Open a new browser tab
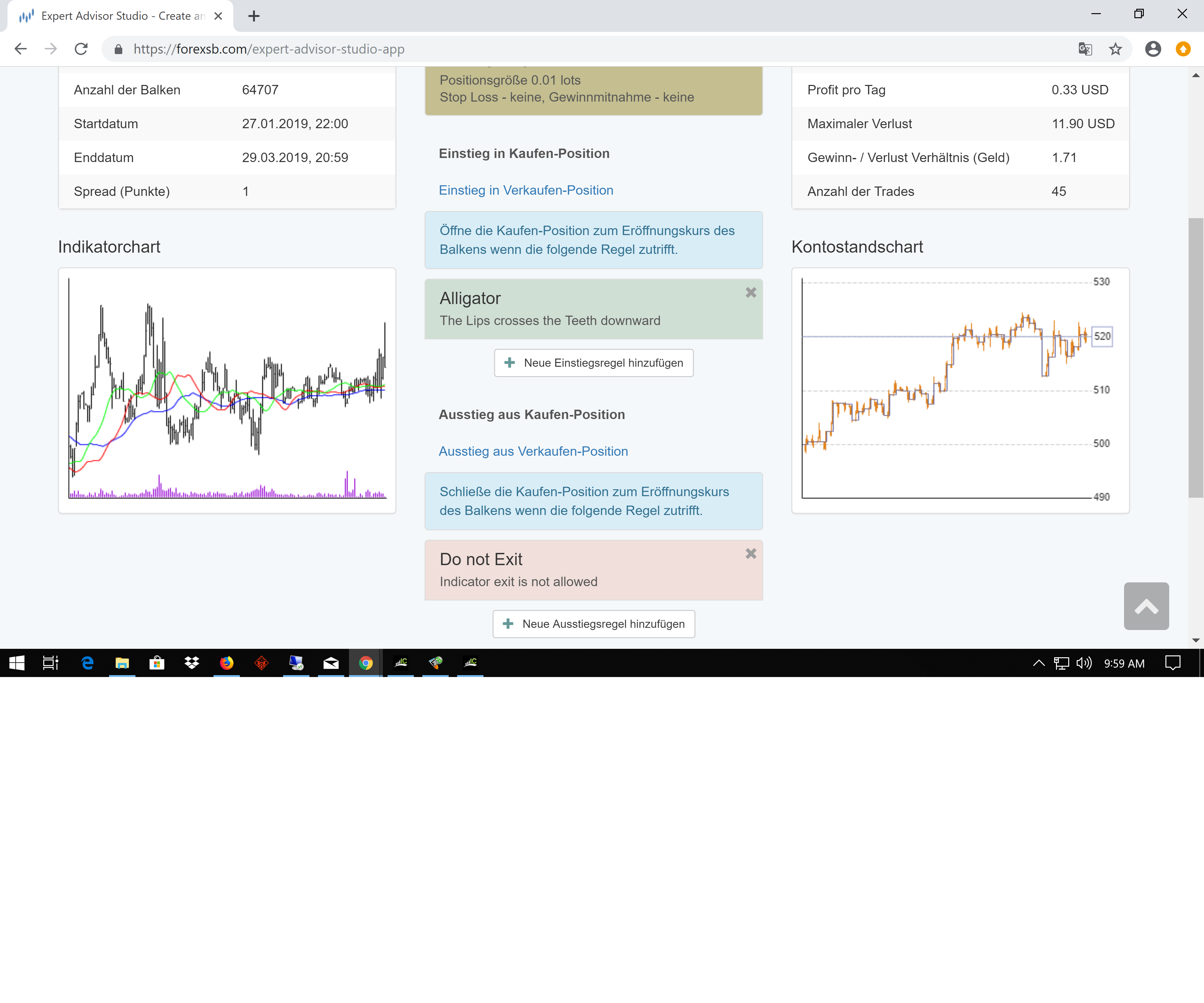The image size is (1204, 1003). tap(254, 16)
